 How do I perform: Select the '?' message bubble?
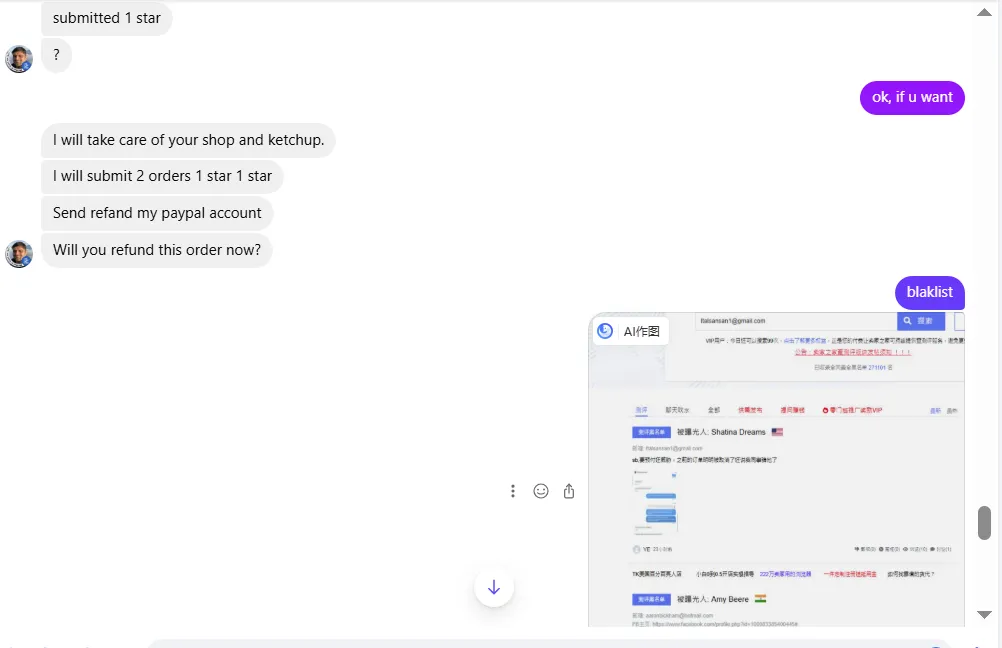point(56,55)
